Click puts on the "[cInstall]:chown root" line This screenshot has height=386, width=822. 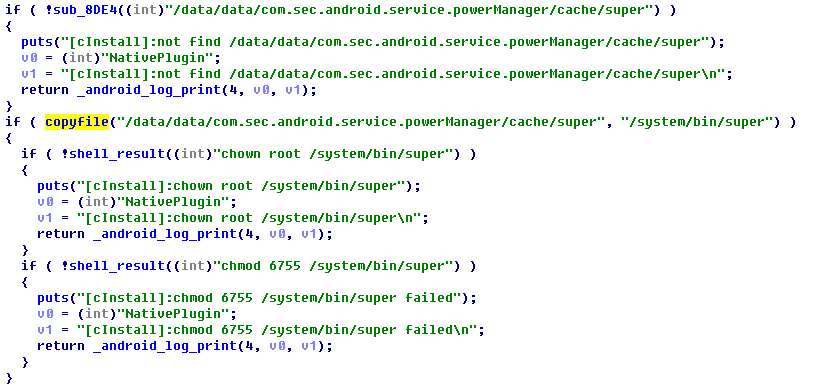click(52, 186)
